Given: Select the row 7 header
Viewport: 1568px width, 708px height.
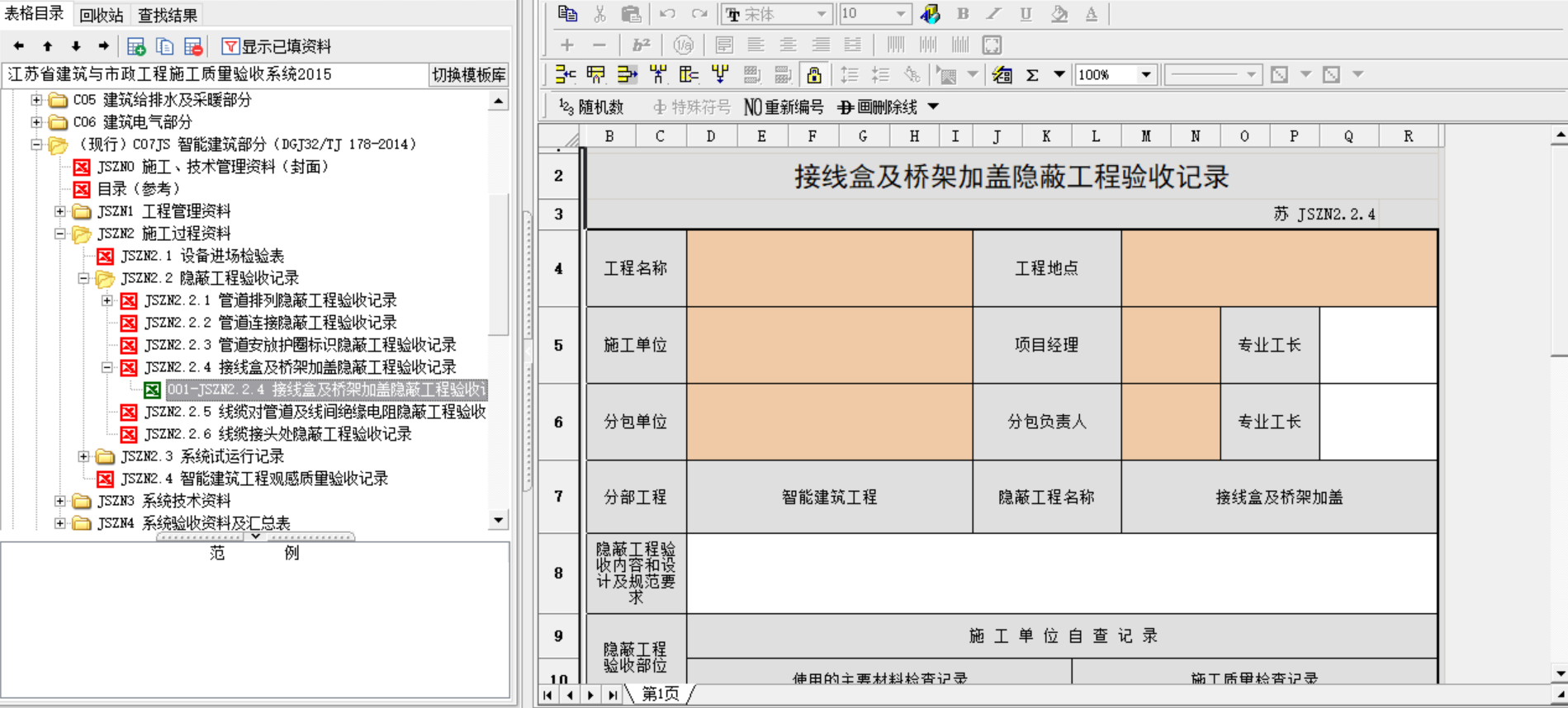Looking at the screenshot, I should pyautogui.click(x=560, y=497).
